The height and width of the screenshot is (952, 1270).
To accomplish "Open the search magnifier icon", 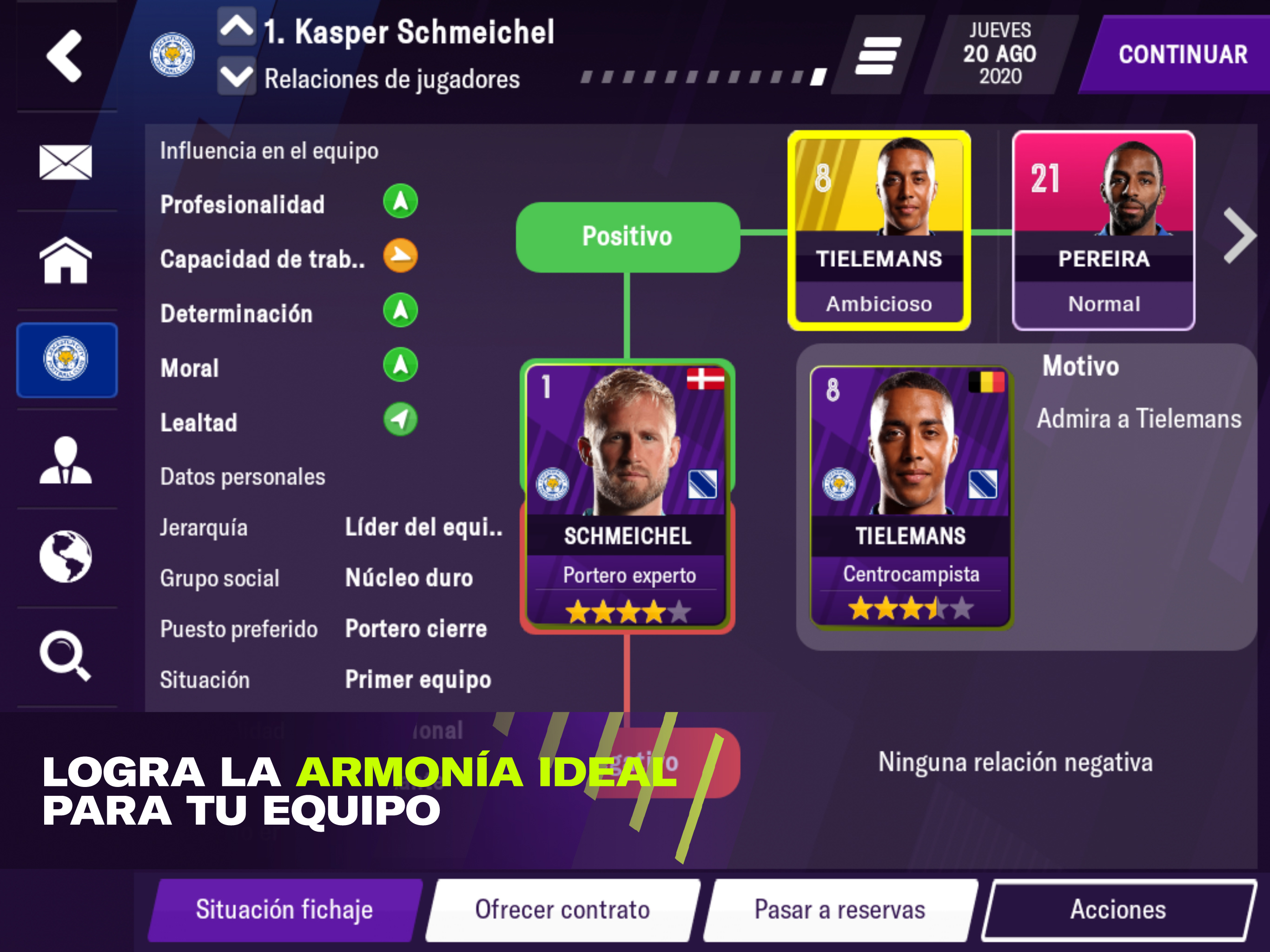I will (x=66, y=656).
